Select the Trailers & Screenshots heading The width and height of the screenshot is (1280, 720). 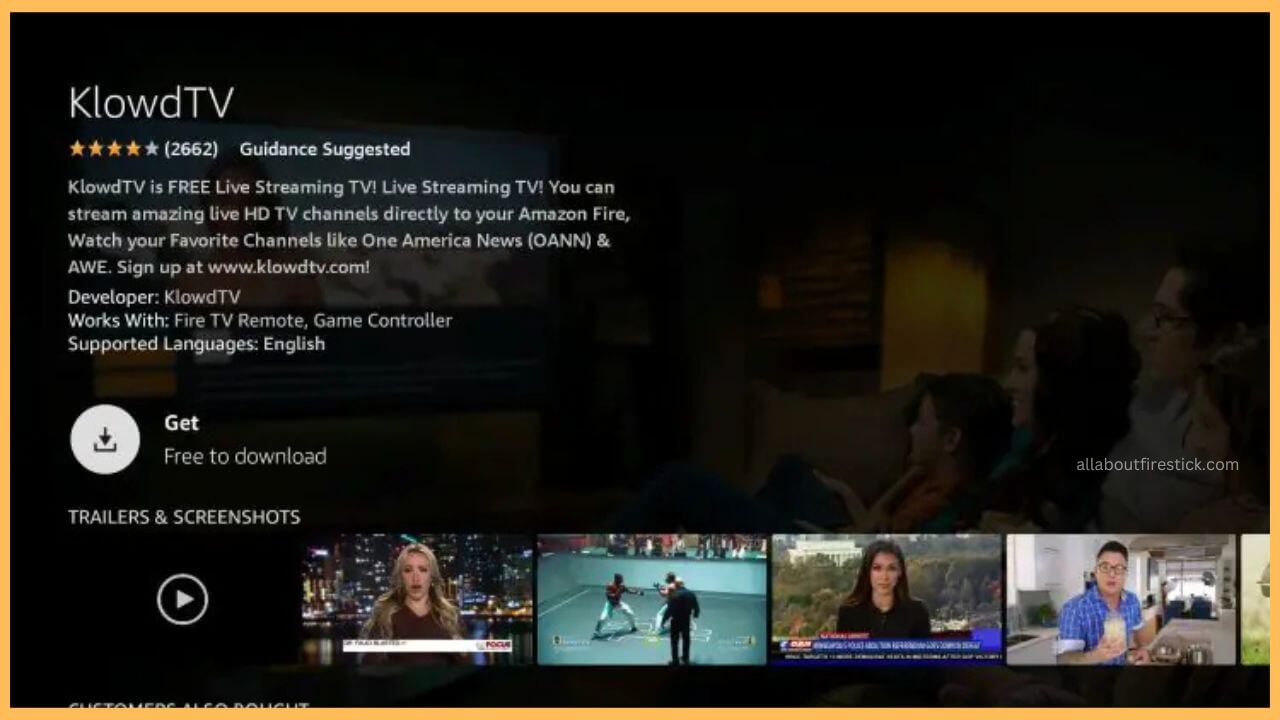(x=184, y=517)
